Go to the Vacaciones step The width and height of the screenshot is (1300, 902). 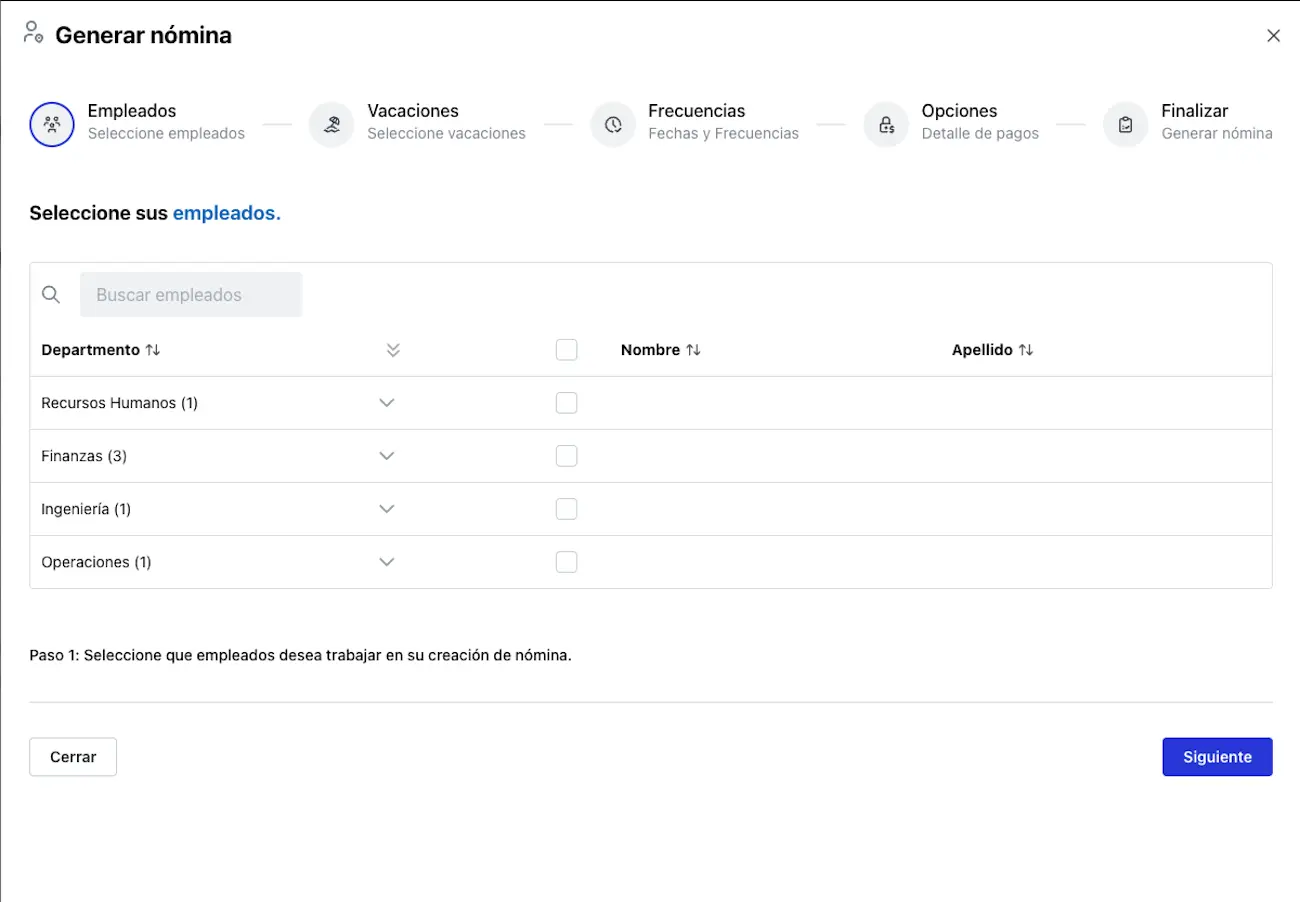coord(418,122)
